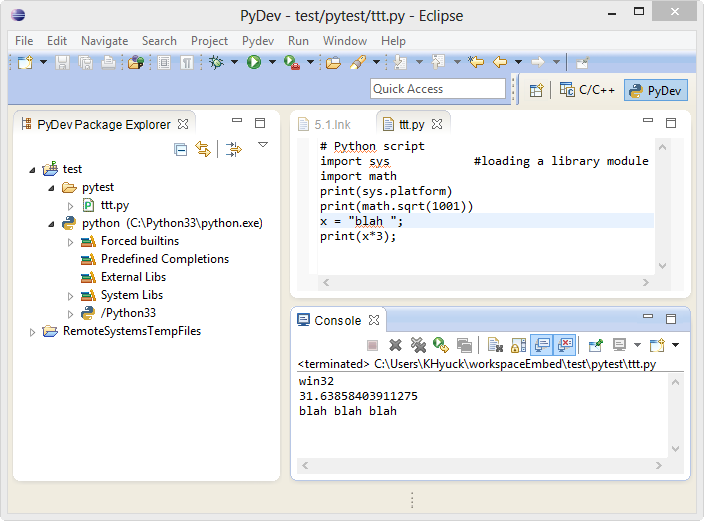
Task: Open the New wizard dropdown arrow
Action: (43, 62)
